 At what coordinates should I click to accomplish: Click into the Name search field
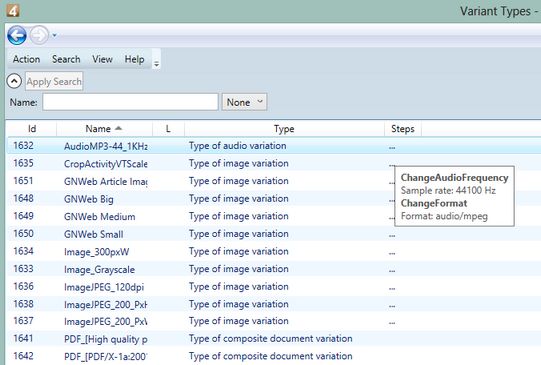click(x=130, y=102)
